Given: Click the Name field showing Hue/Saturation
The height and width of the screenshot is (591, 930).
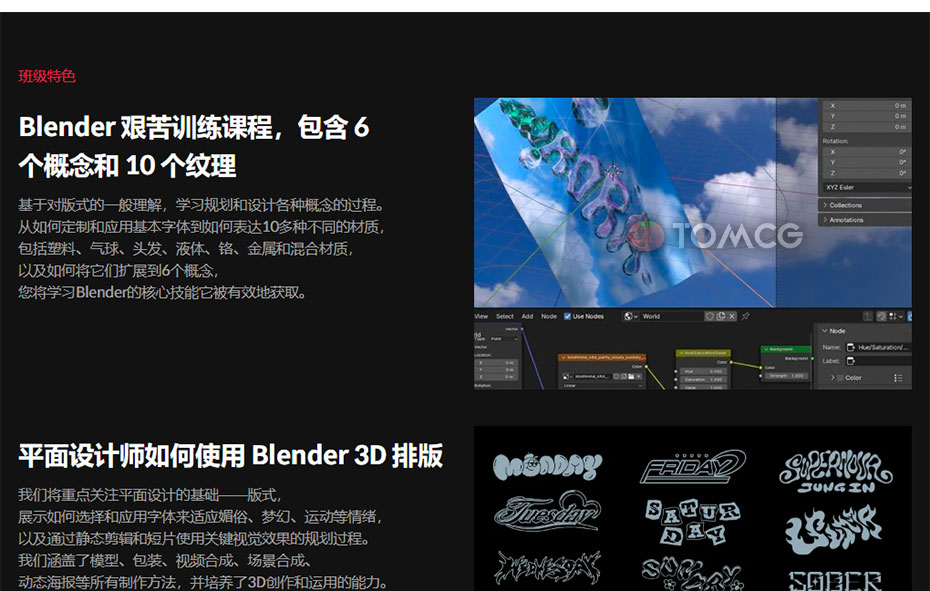Looking at the screenshot, I should (x=879, y=347).
